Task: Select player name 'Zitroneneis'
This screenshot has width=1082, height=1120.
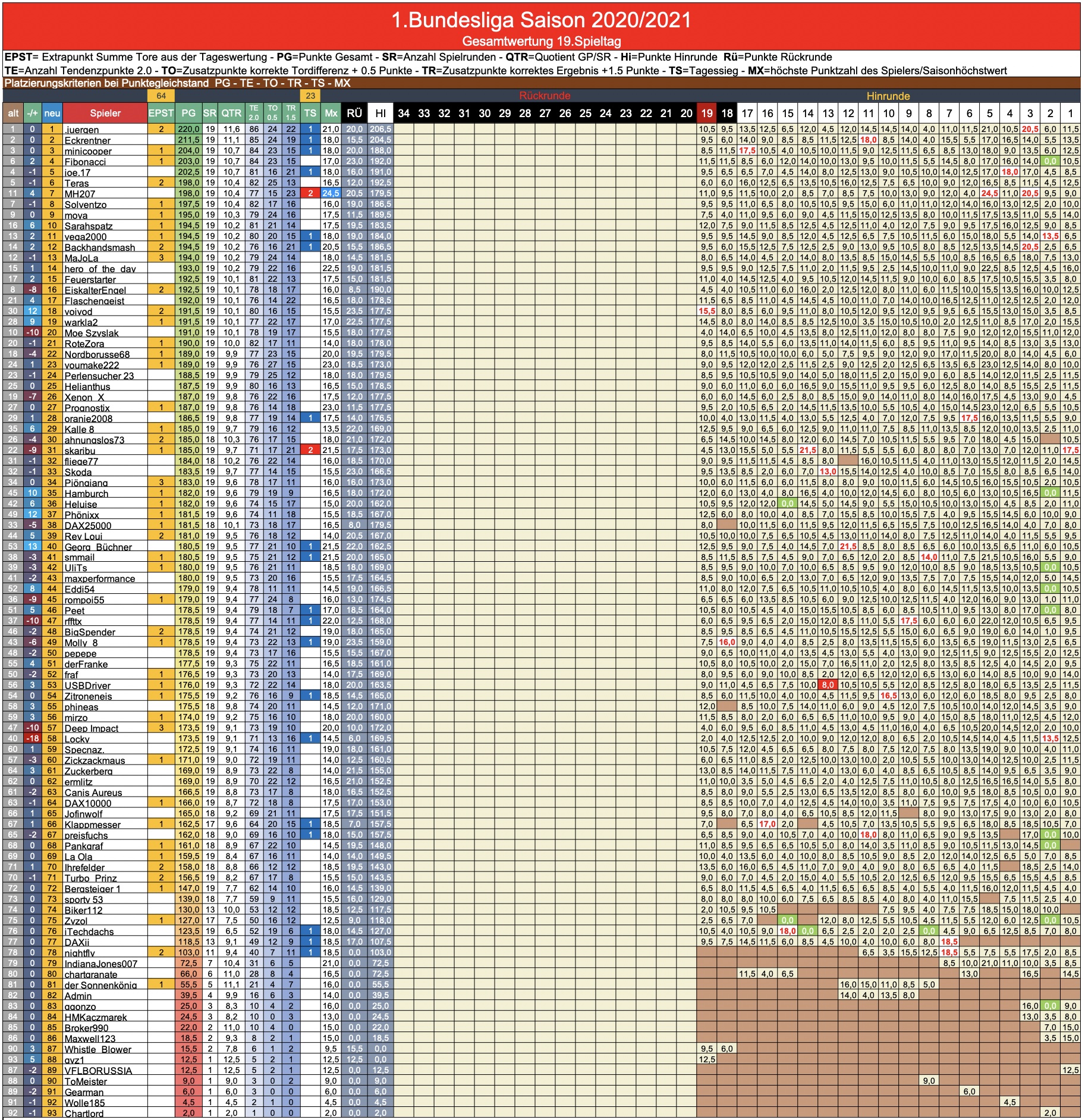Action: pos(88,696)
